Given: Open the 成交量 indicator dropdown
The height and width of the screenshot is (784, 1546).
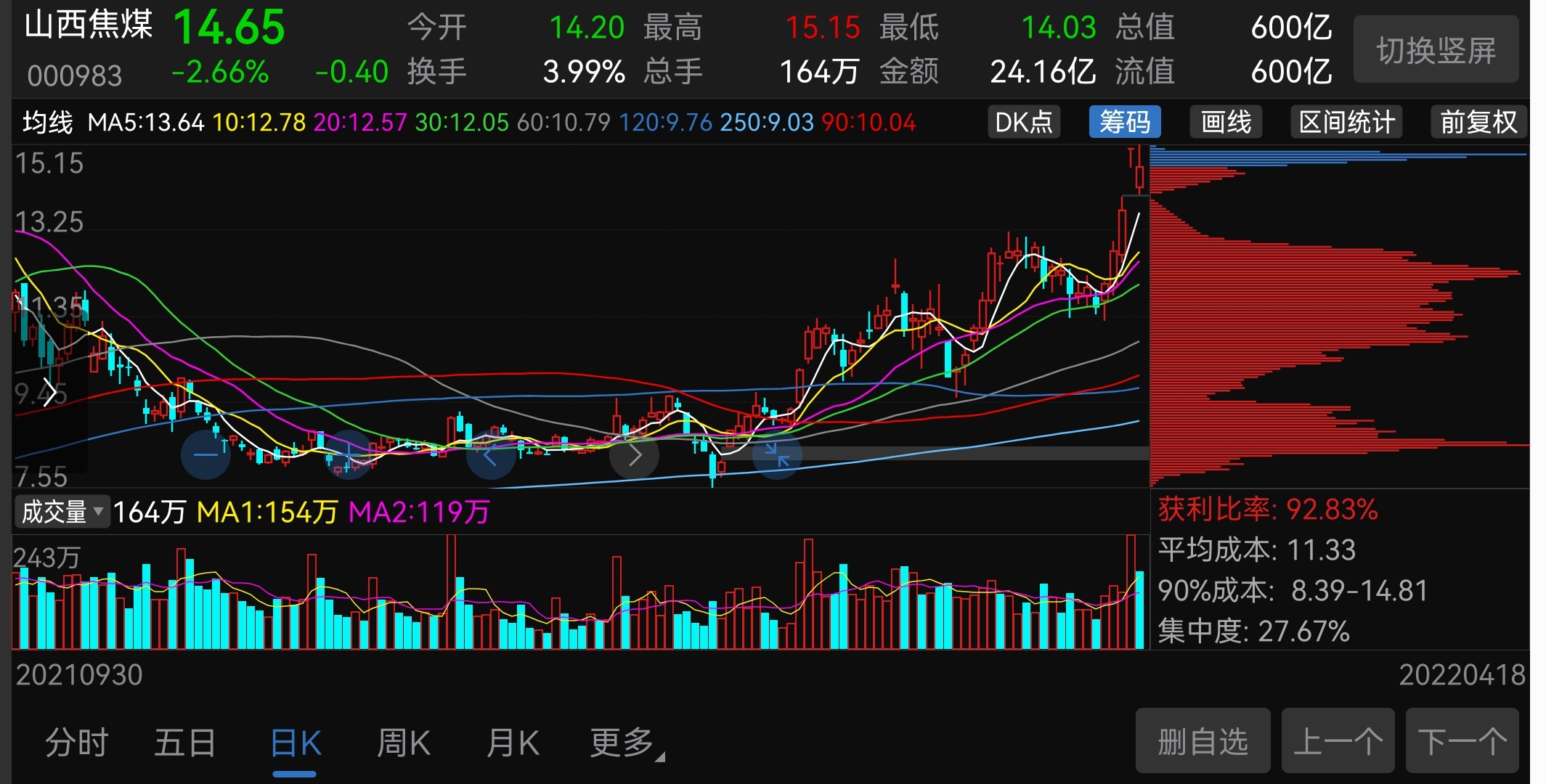Looking at the screenshot, I should [x=62, y=512].
